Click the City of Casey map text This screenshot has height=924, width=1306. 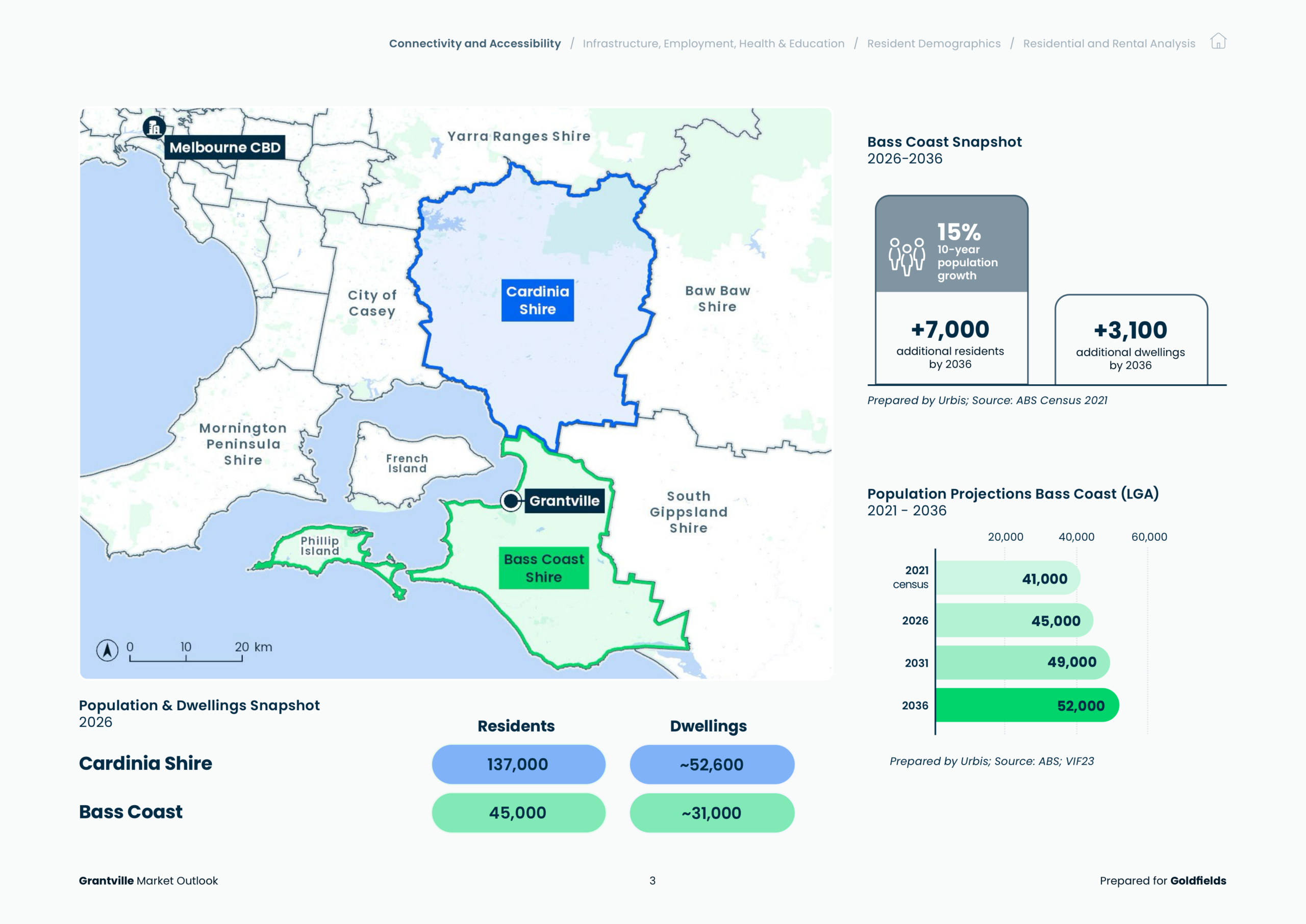tap(372, 303)
